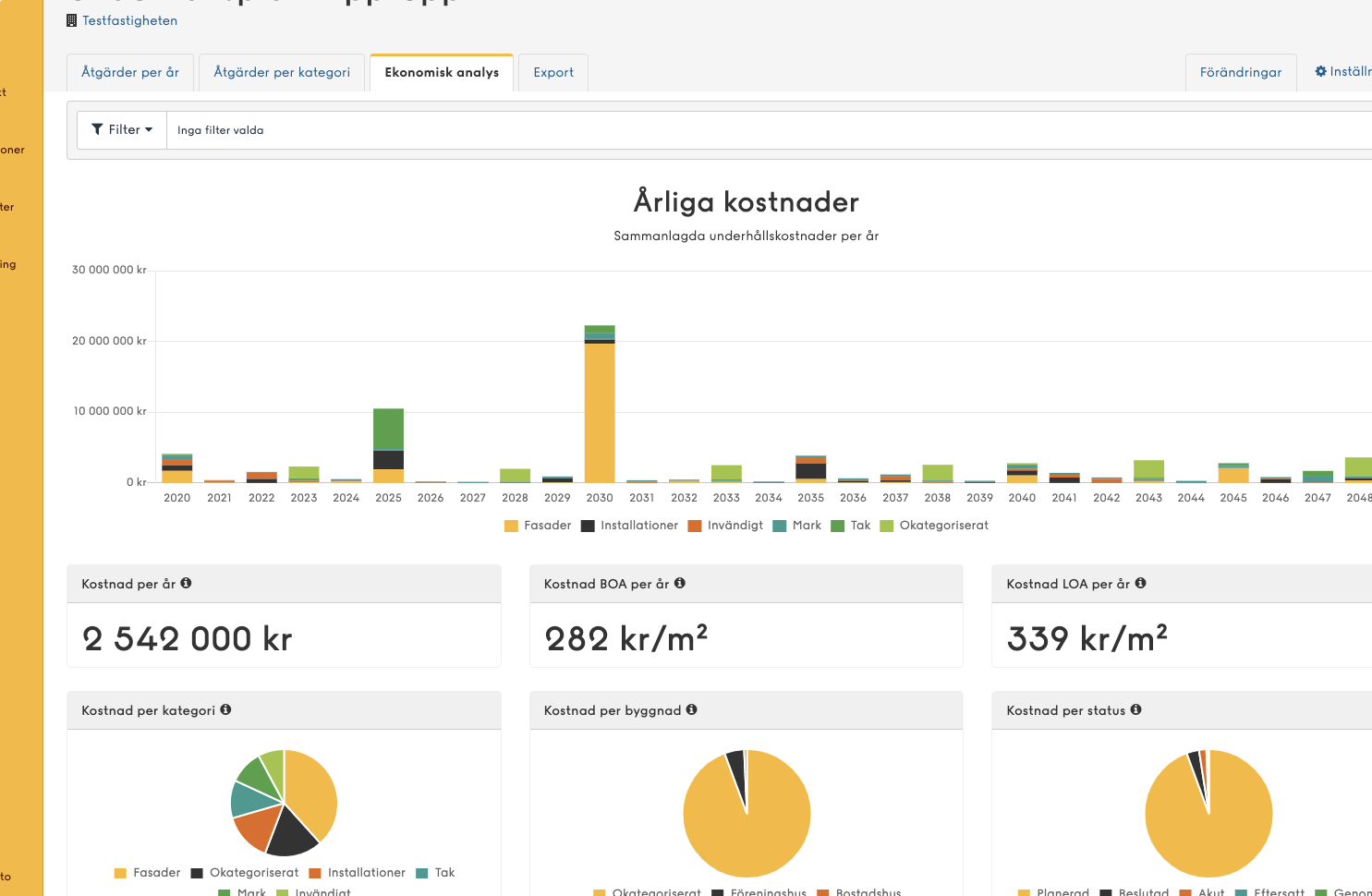
Task: Click building icon next to Testfastigheten
Action: [71, 20]
